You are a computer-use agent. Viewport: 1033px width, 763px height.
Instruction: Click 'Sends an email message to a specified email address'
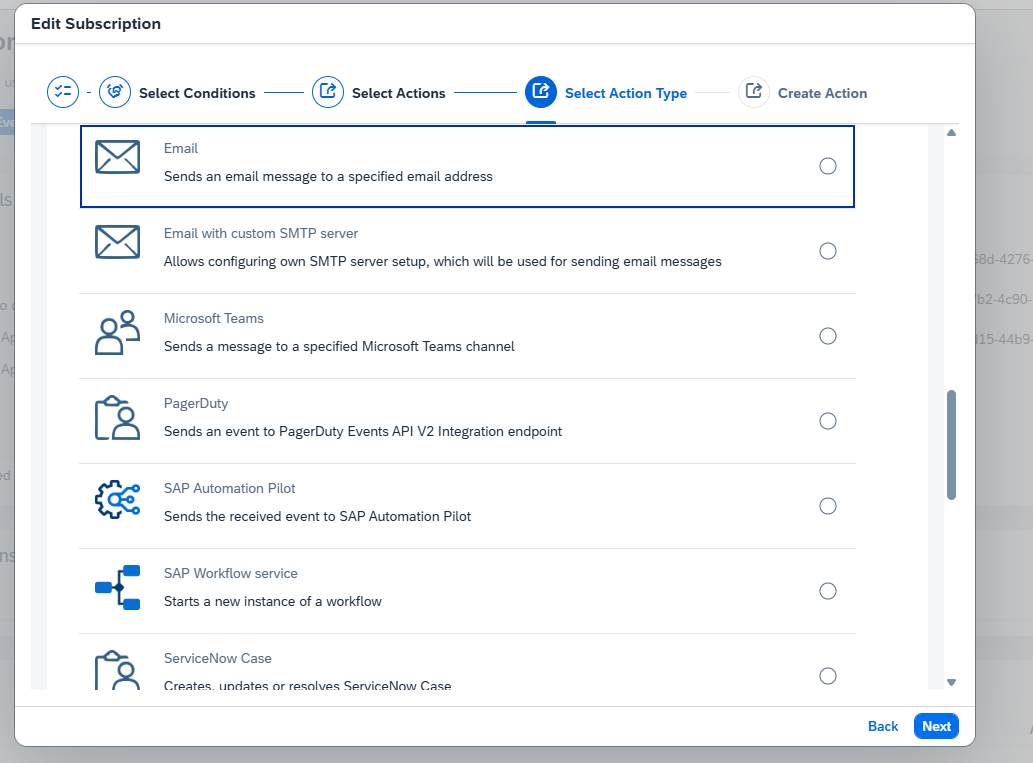[328, 177]
